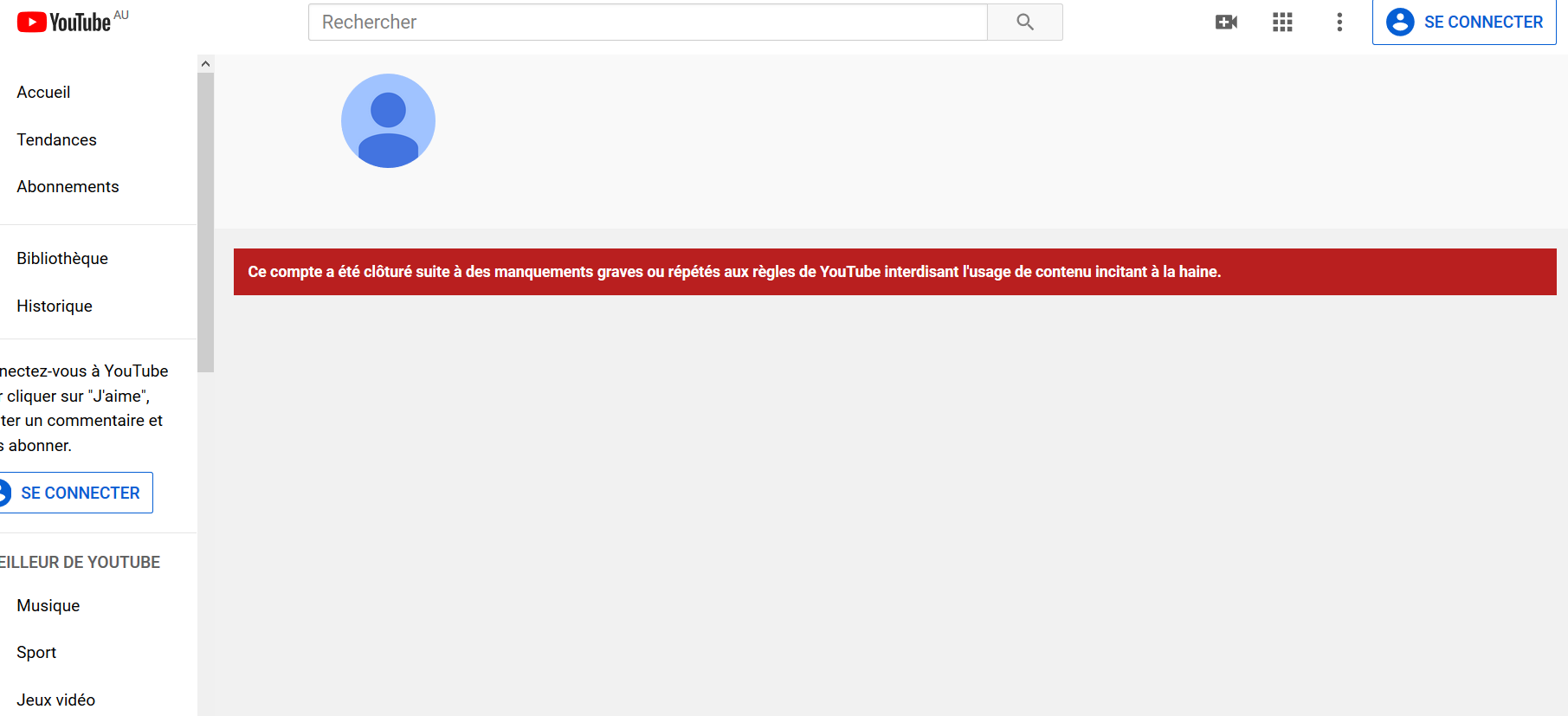The width and height of the screenshot is (1568, 716).
Task: Click the sidebar scrollbar thumb
Action: point(205,223)
